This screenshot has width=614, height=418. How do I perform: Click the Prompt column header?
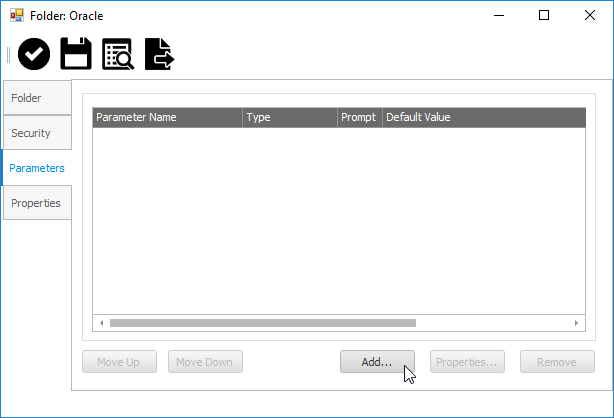point(359,117)
